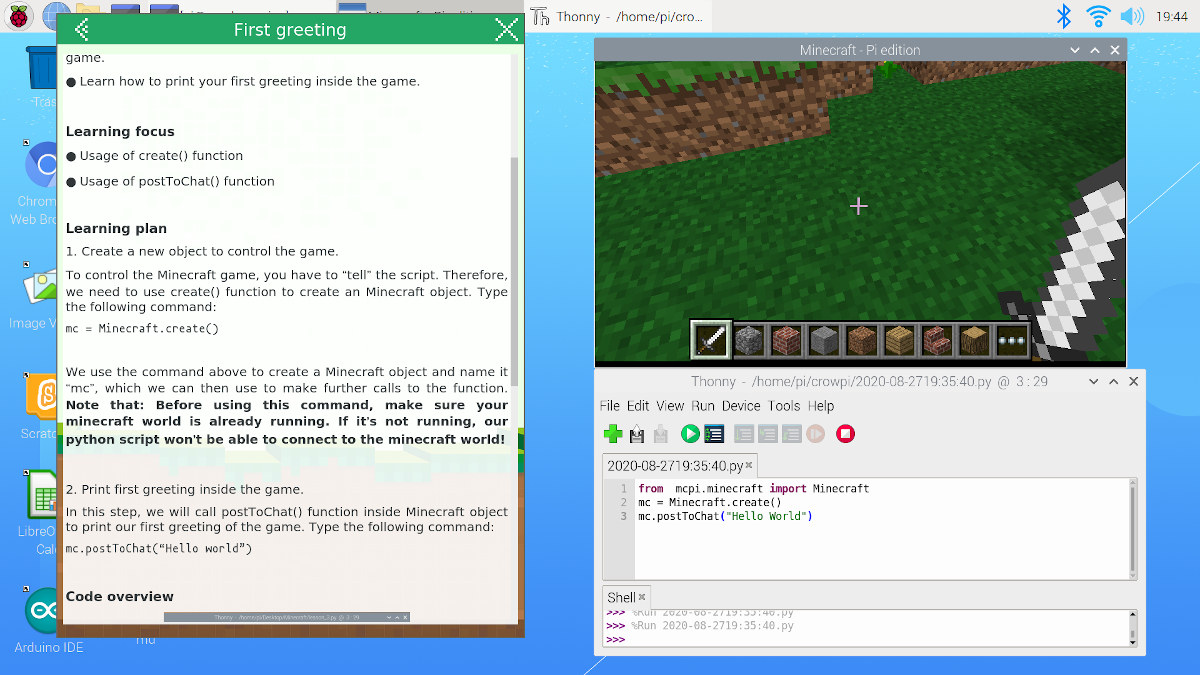Click the volume speaker tray icon
This screenshot has width=1200, height=675.
[x=1132, y=16]
